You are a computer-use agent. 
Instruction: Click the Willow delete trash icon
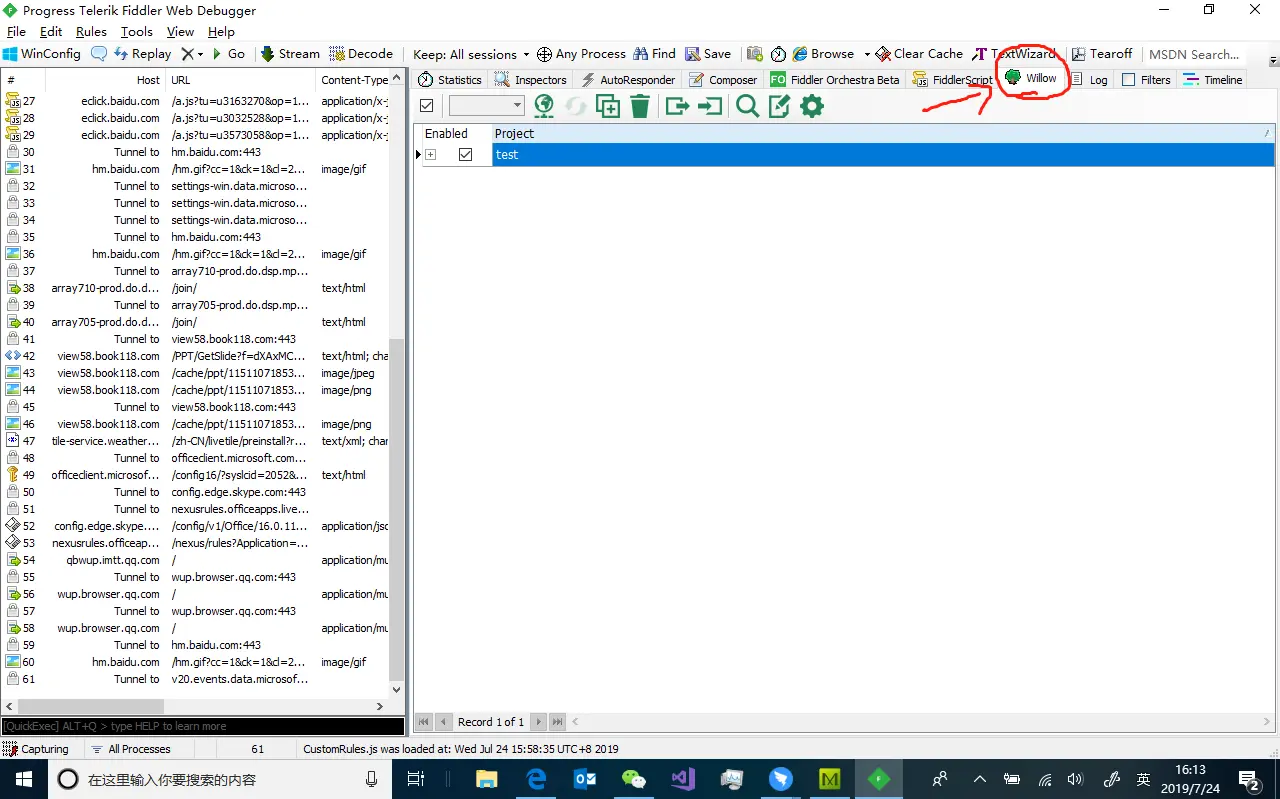click(x=641, y=106)
